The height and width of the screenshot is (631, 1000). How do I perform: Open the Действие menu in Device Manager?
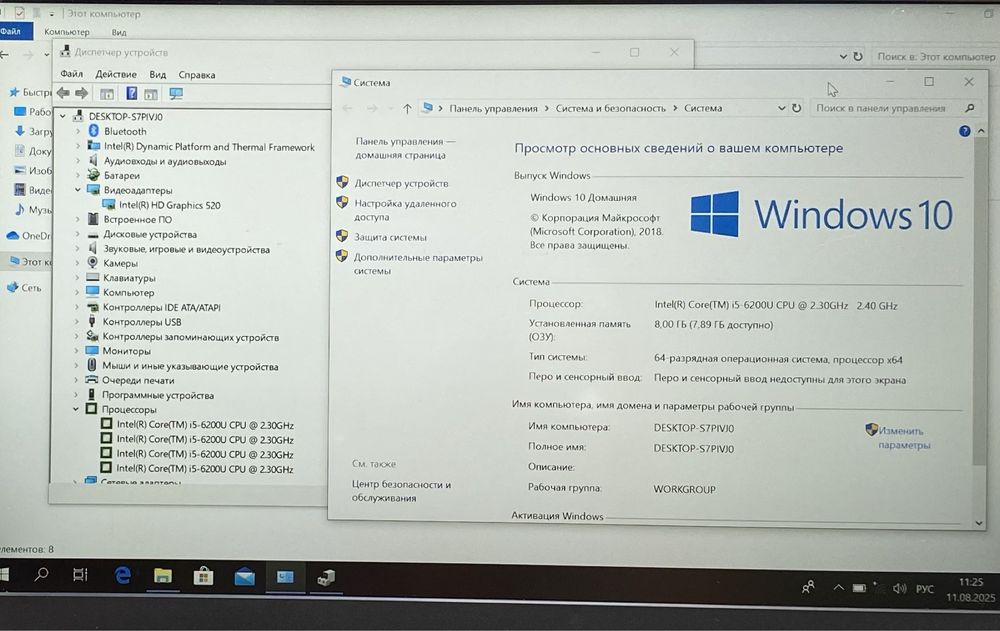pyautogui.click(x=116, y=74)
